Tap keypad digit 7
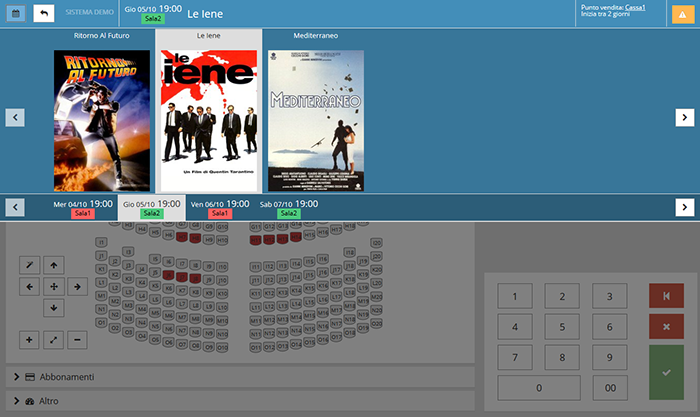 click(515, 357)
